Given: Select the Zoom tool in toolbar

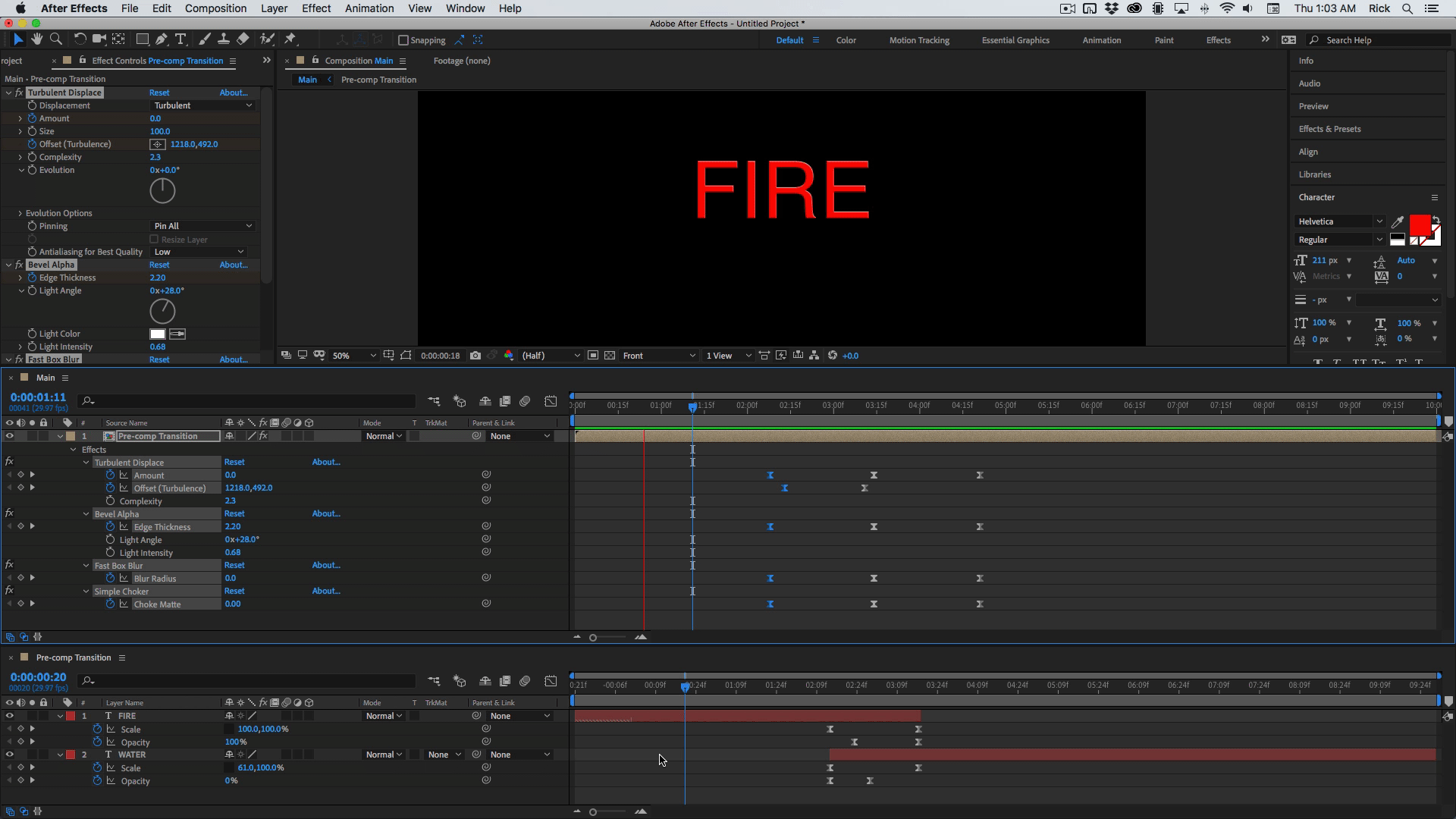Looking at the screenshot, I should point(55,39).
